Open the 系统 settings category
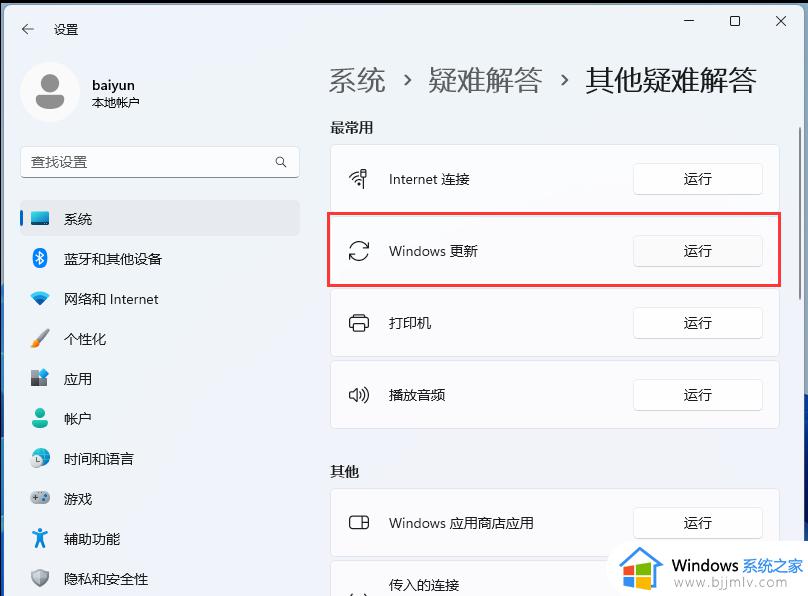The height and width of the screenshot is (596, 808). (160, 218)
